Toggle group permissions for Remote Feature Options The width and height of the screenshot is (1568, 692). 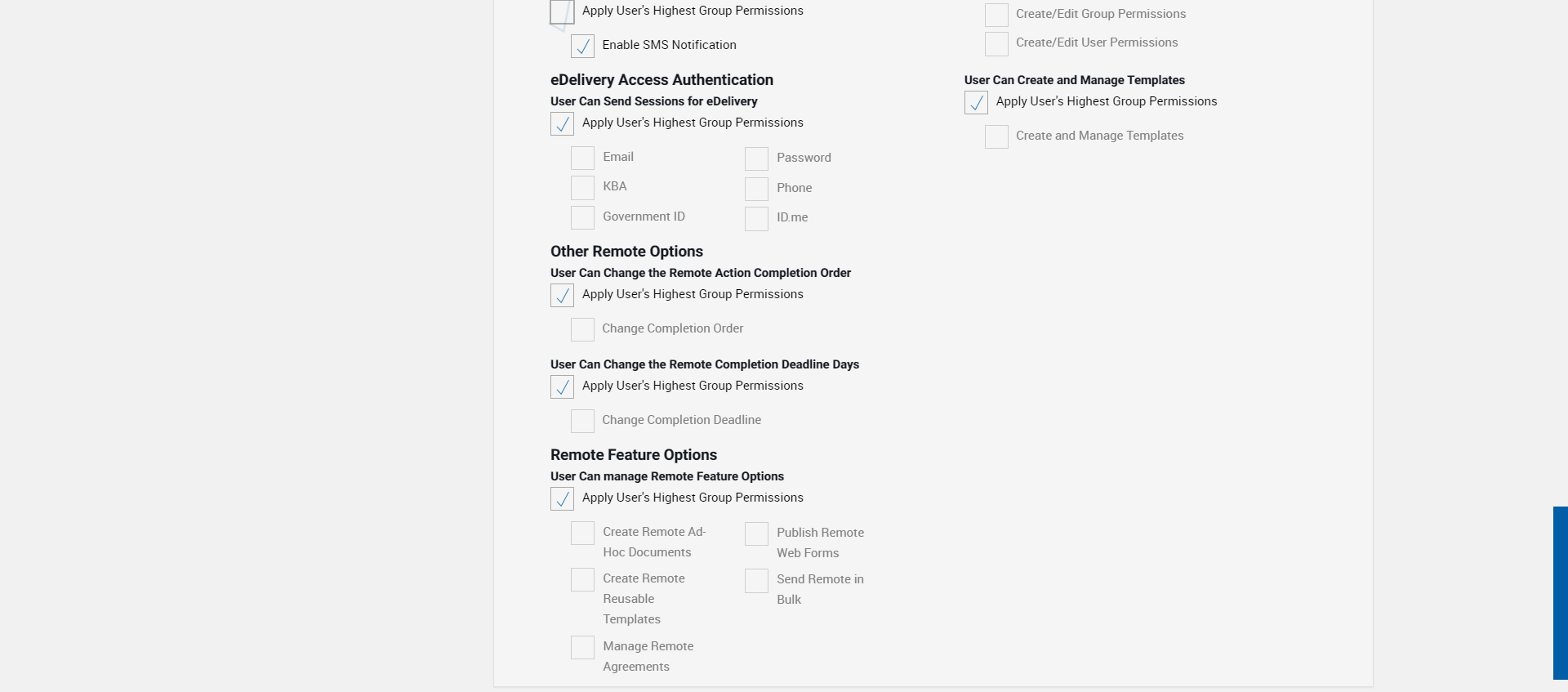coord(562,499)
